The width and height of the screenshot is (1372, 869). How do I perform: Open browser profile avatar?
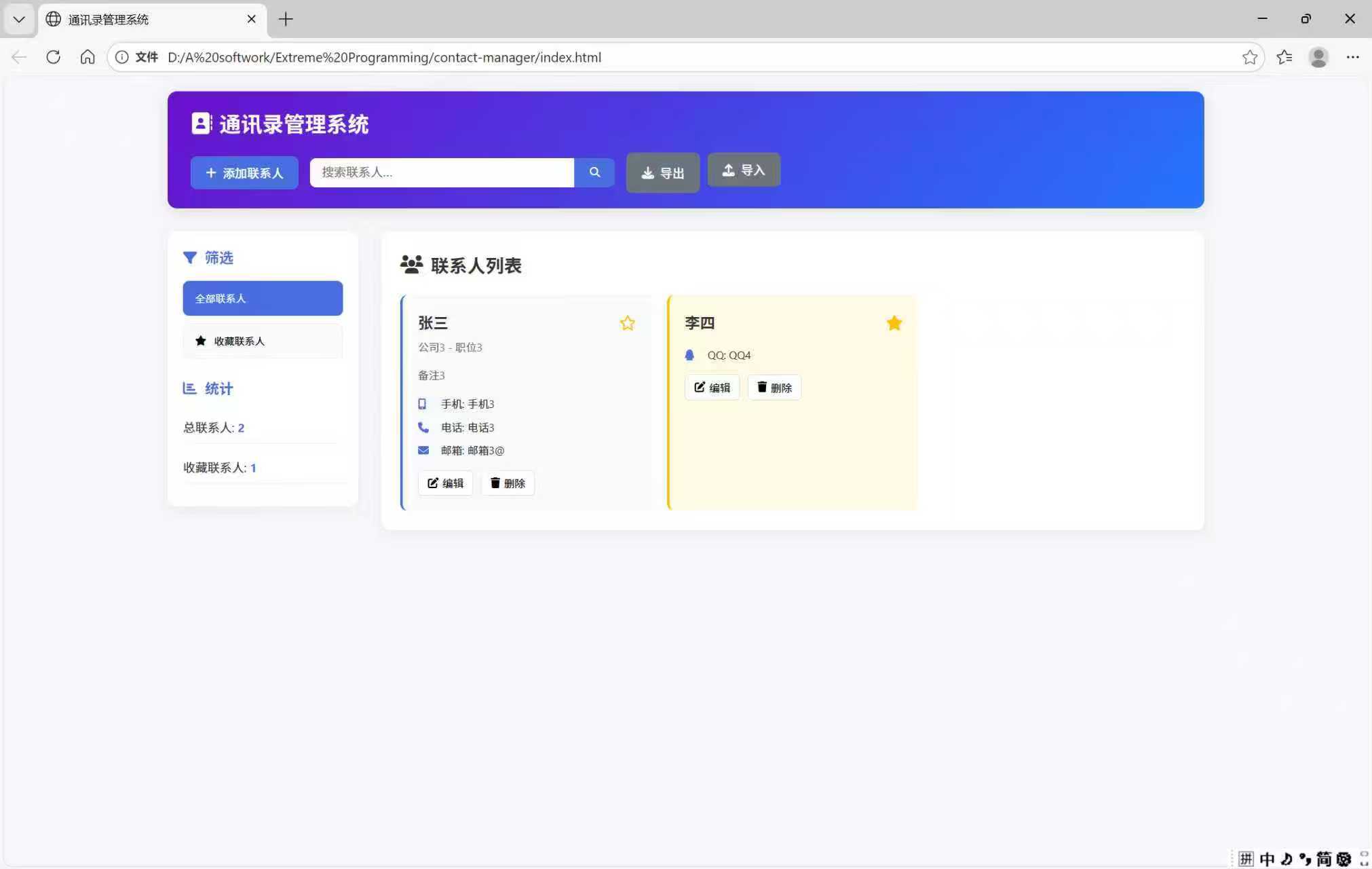[x=1318, y=57]
